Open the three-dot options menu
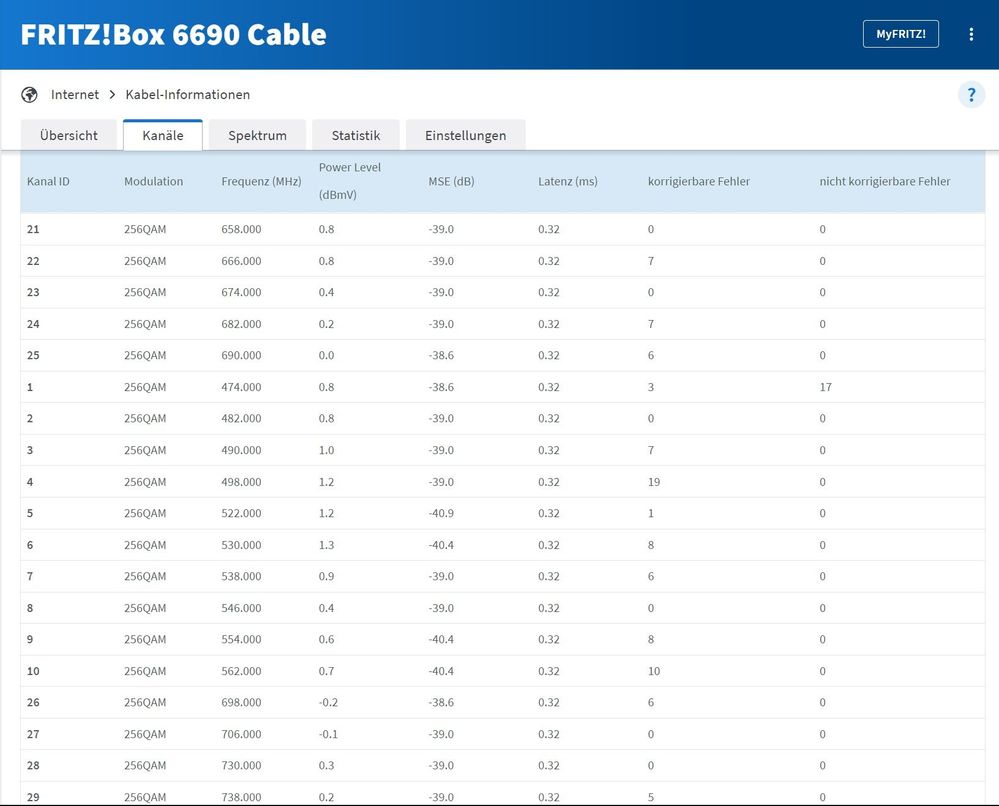Image resolution: width=999 pixels, height=806 pixels. [971, 34]
